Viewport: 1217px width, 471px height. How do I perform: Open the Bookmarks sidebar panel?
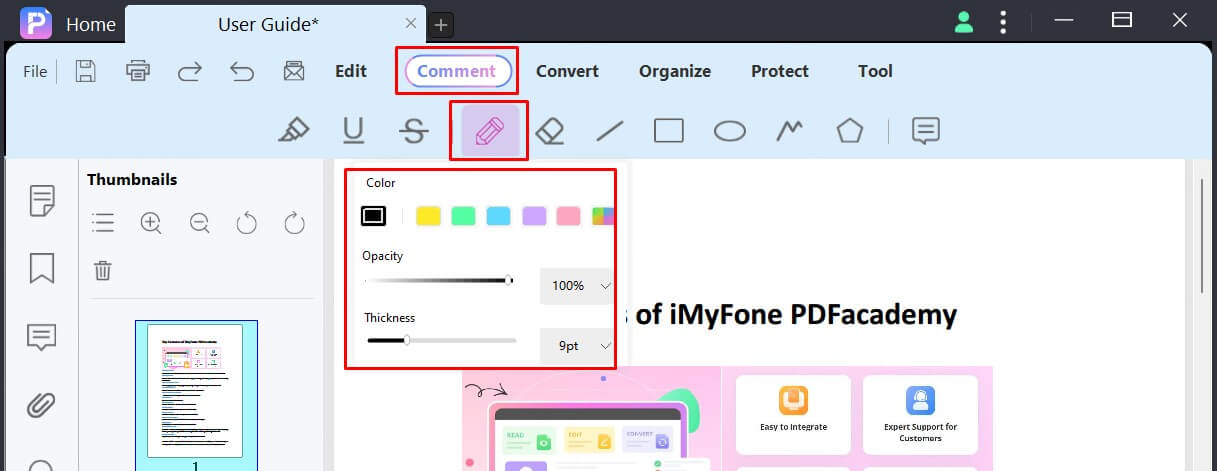42,268
